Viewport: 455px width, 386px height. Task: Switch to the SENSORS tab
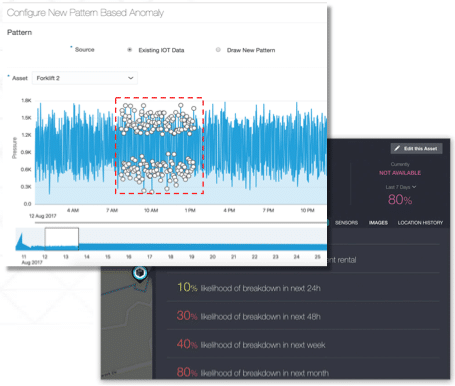click(x=346, y=223)
